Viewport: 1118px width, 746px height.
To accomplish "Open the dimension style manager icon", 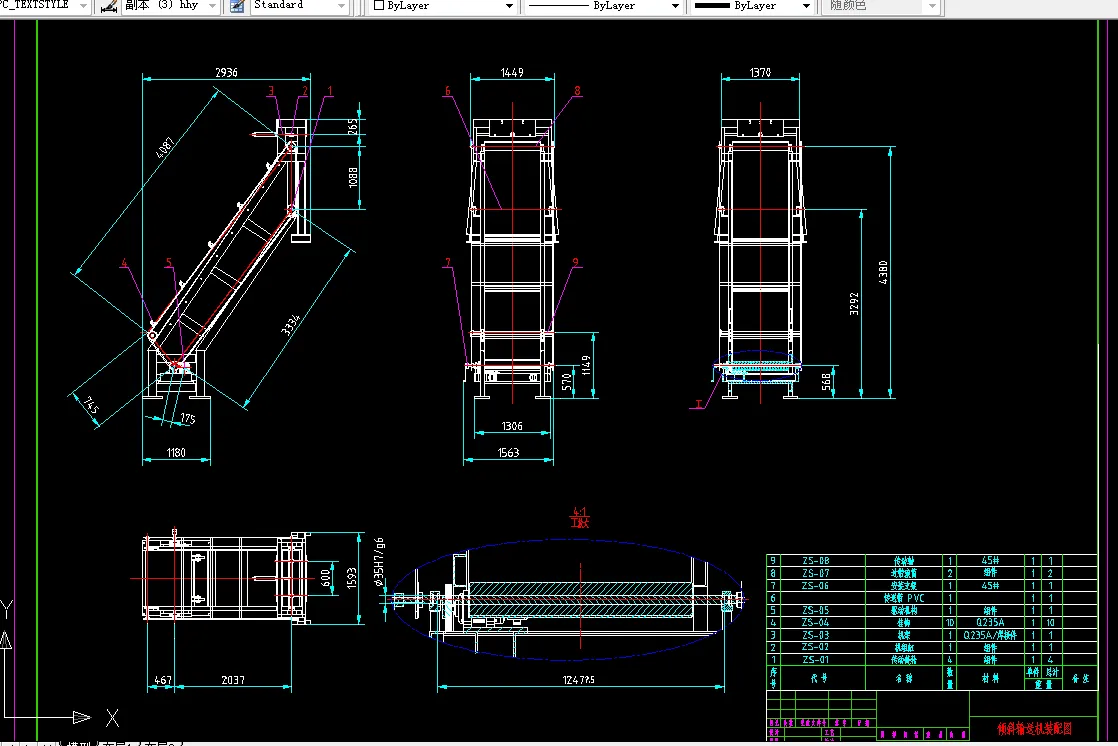I will coord(109,6).
